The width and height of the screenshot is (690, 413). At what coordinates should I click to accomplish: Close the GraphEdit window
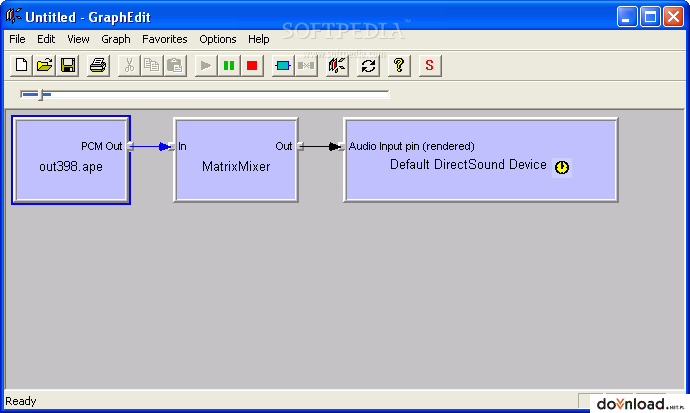click(673, 17)
